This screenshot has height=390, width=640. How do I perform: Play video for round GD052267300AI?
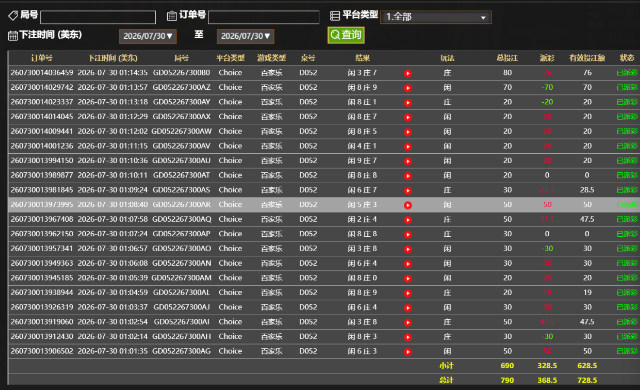(407, 323)
